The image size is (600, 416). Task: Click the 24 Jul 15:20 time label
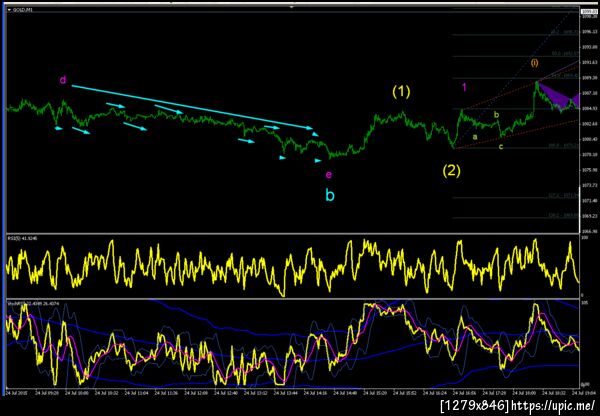[x=375, y=393]
